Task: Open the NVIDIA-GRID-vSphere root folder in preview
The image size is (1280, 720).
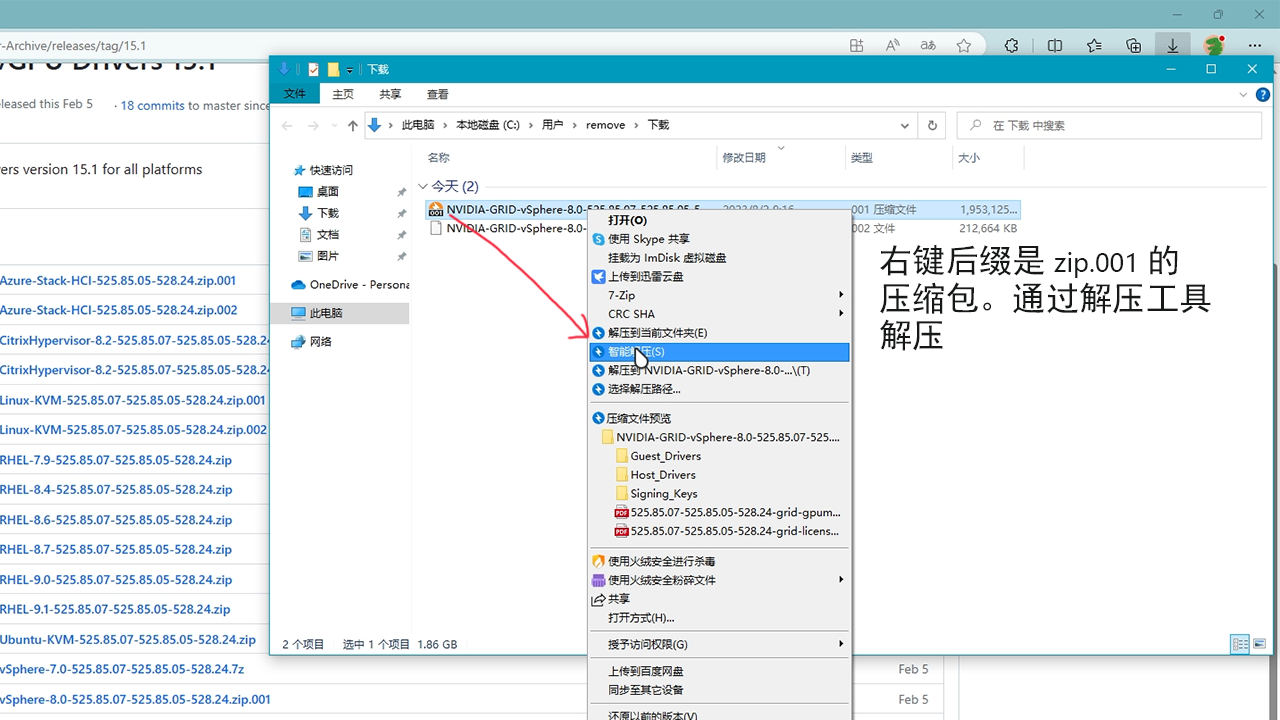Action: (721, 437)
